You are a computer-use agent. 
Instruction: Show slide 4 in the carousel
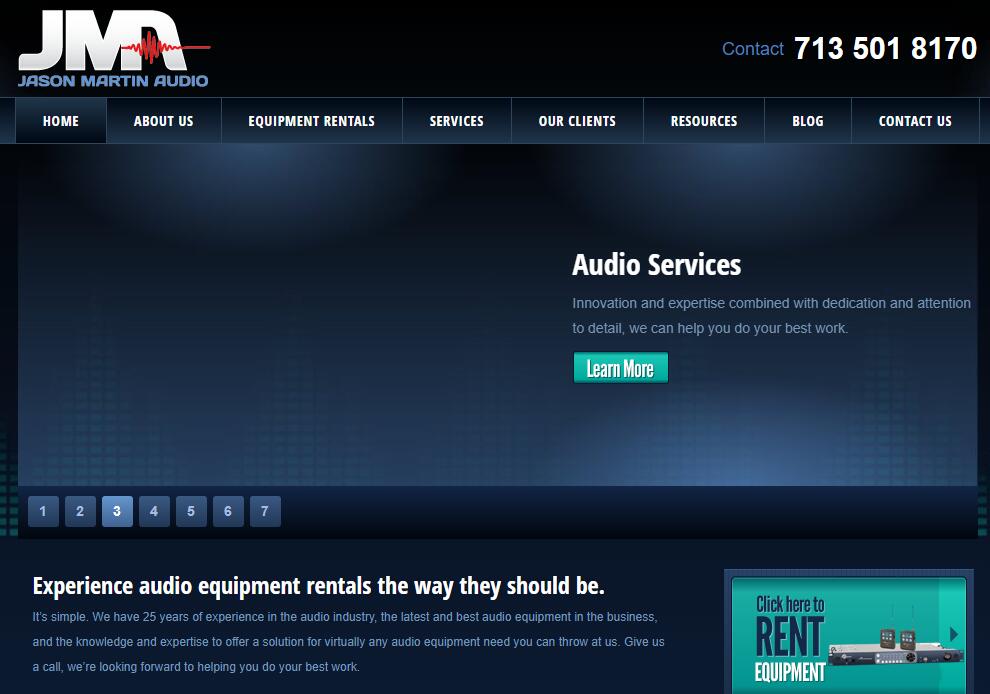pyautogui.click(x=154, y=511)
